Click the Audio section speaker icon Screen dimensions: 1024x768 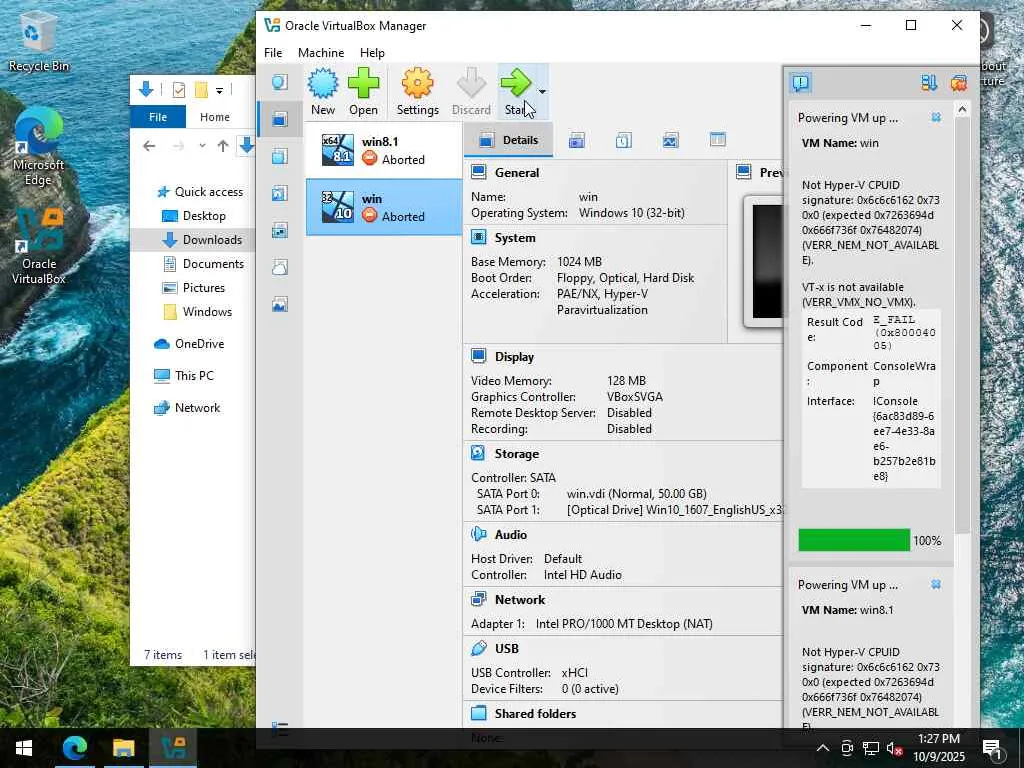tap(479, 534)
